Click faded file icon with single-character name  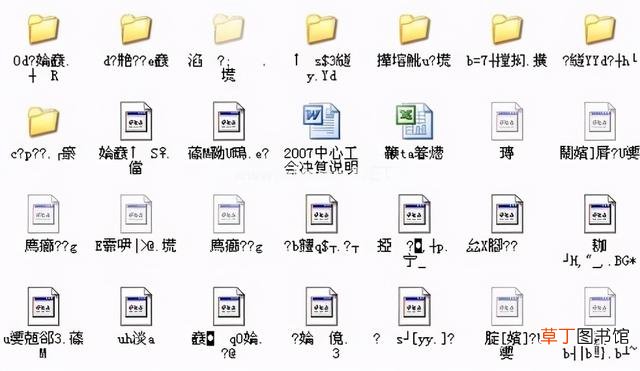tap(507, 121)
